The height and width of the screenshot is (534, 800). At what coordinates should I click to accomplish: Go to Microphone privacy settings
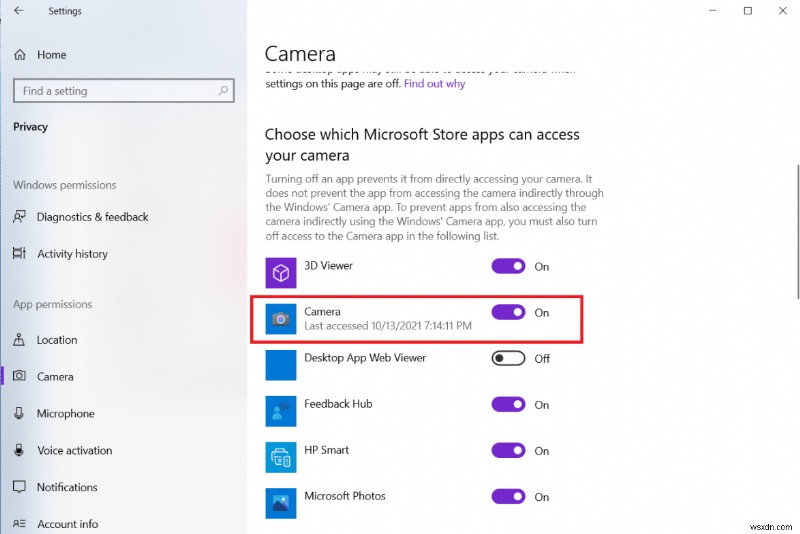pyautogui.click(x=65, y=414)
